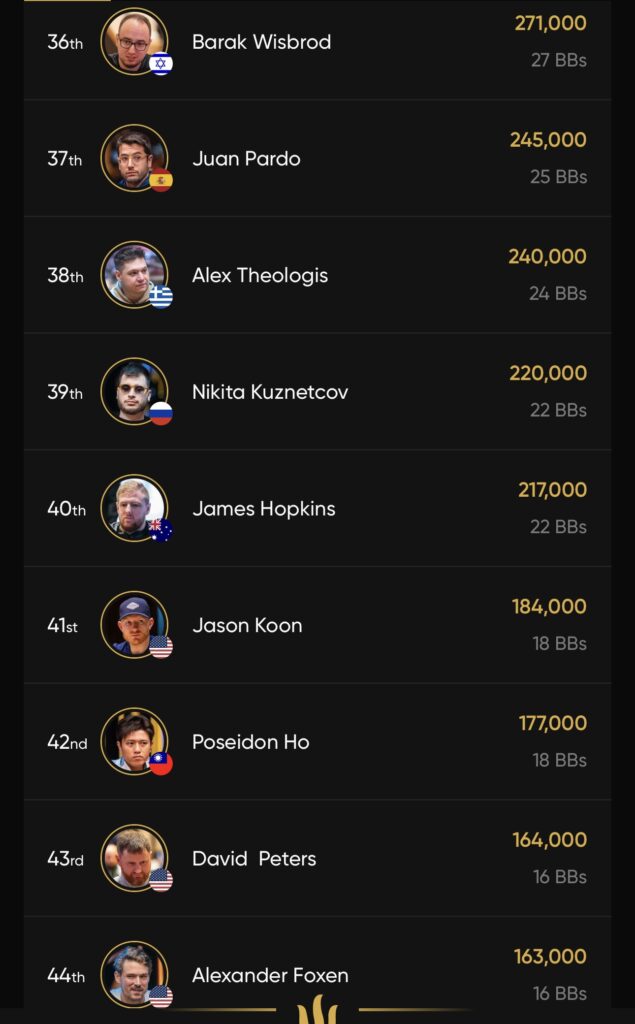The height and width of the screenshot is (1024, 635).
Task: Click the Spain flag badge
Action: pyautogui.click(x=161, y=181)
